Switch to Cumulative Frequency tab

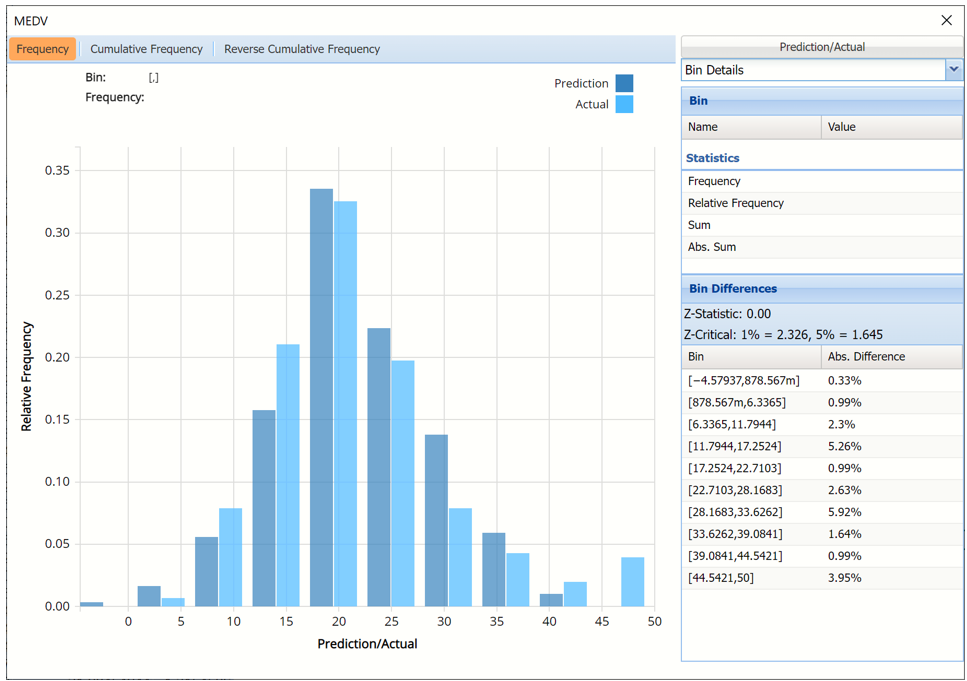[x=146, y=49]
